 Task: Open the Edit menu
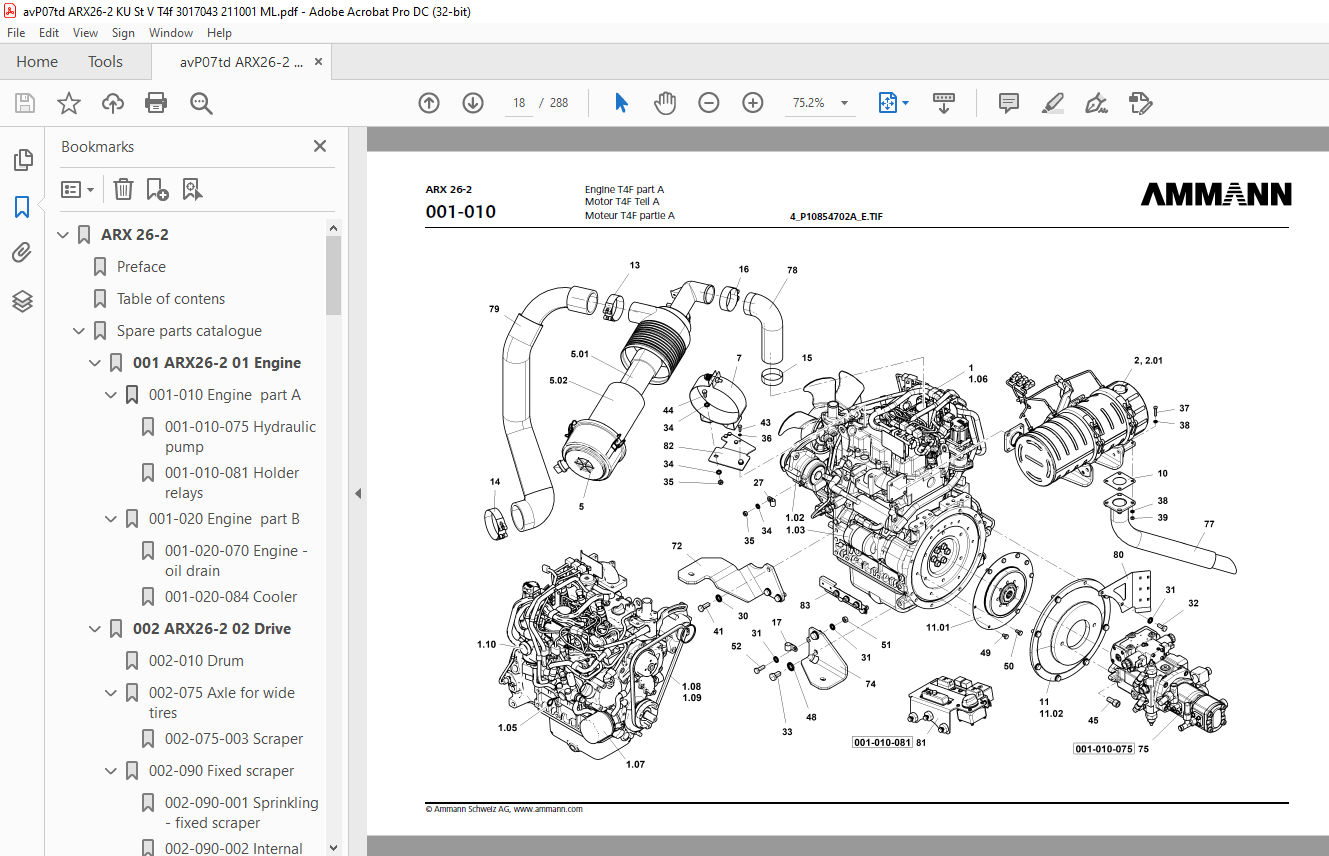coord(49,33)
